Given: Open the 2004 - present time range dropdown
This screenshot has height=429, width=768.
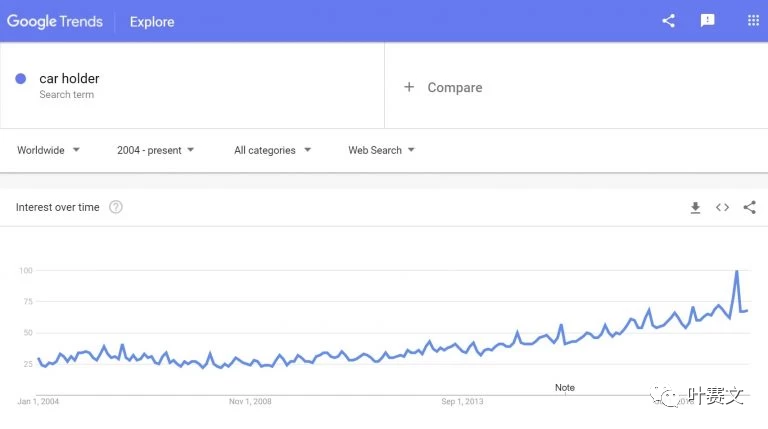Looking at the screenshot, I should pos(155,150).
